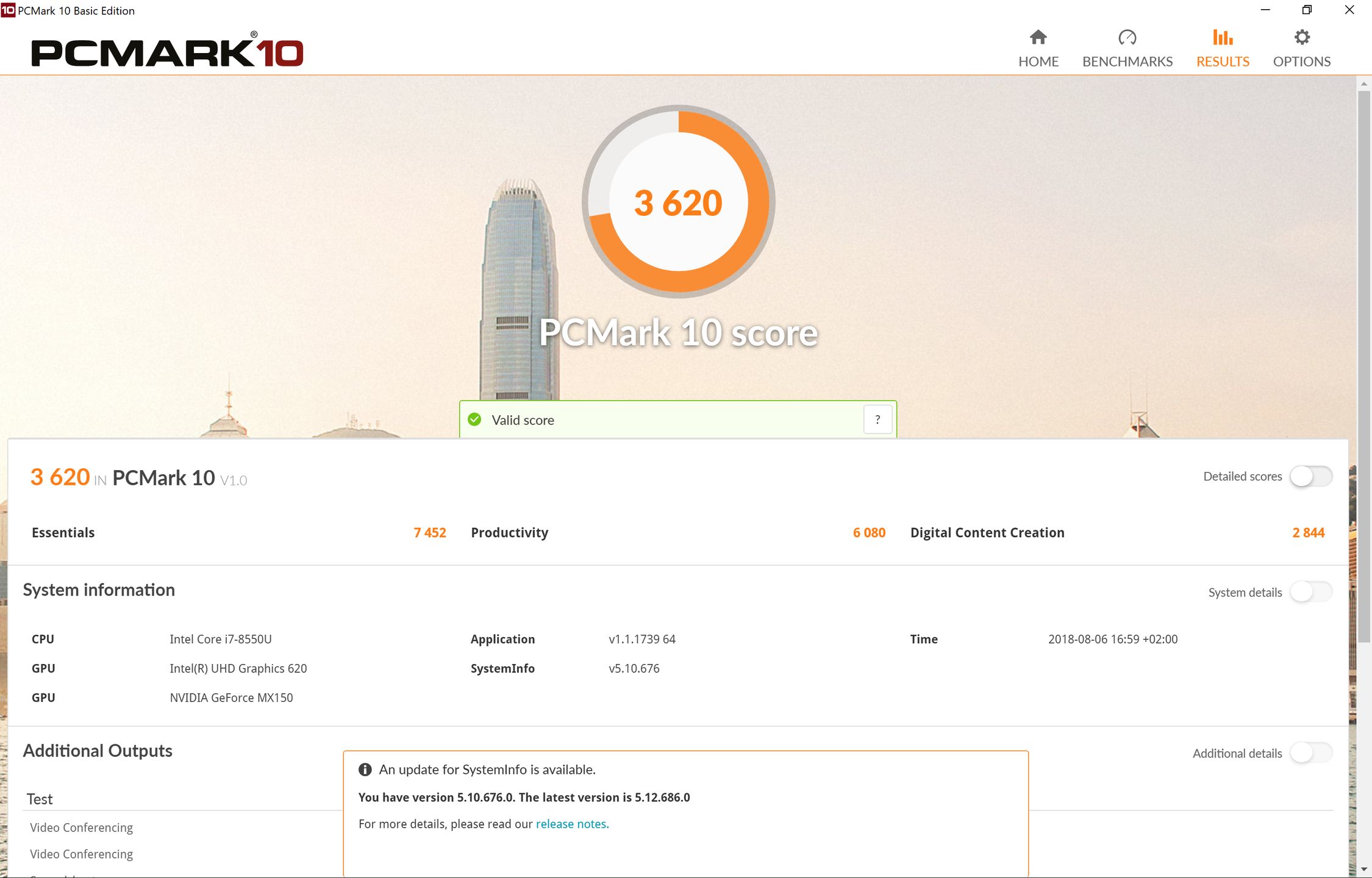Click the scrollbar up arrow
The image size is (1372, 878).
click(1363, 84)
